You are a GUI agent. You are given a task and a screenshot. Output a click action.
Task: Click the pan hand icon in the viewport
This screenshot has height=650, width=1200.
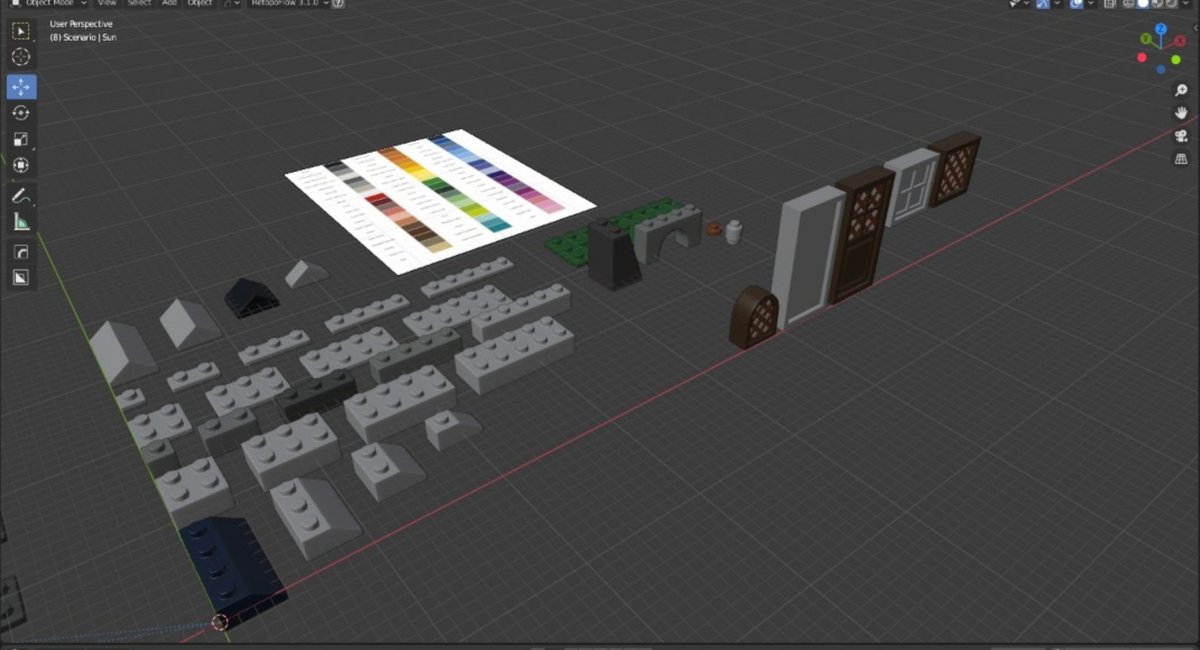click(x=1181, y=113)
